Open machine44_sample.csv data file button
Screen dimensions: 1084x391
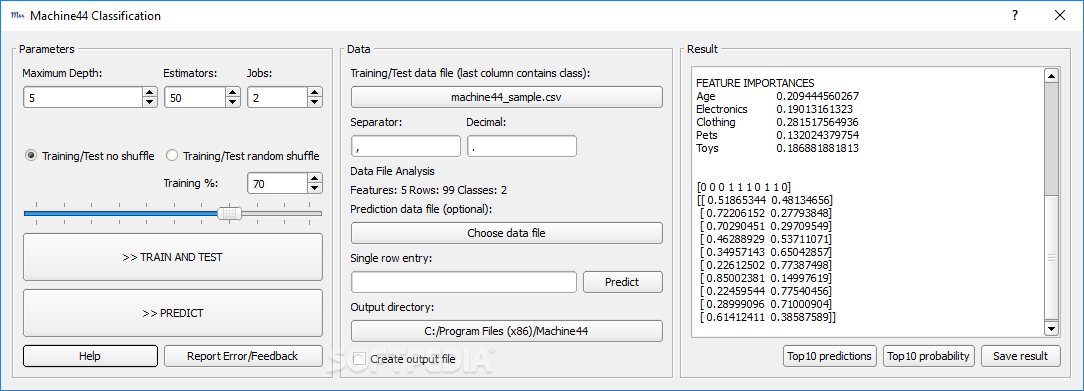tap(507, 97)
